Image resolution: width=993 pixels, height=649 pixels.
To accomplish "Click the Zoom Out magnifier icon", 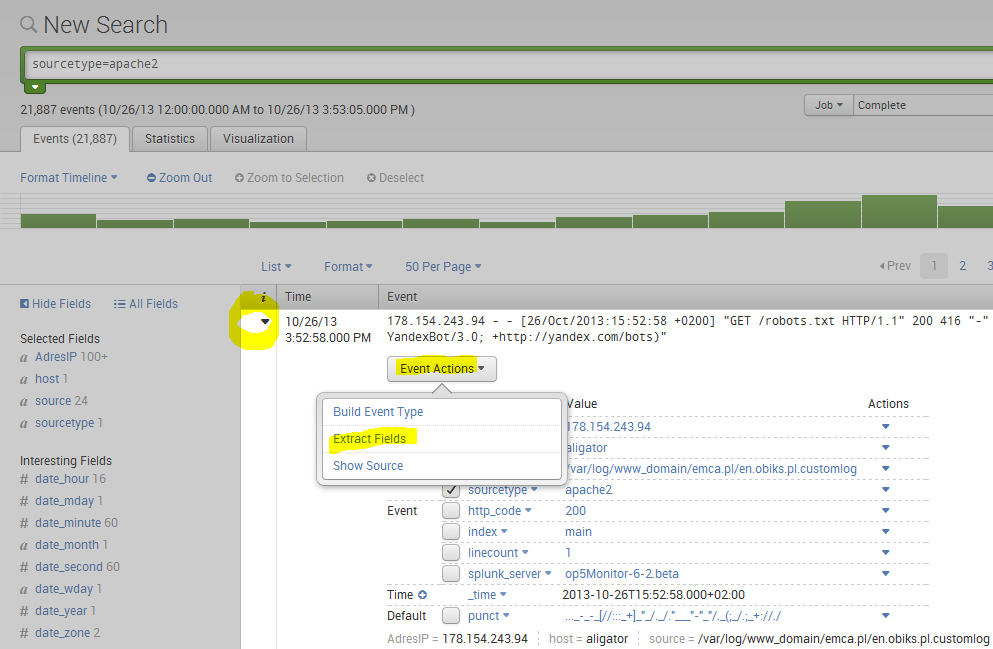I will coord(152,178).
